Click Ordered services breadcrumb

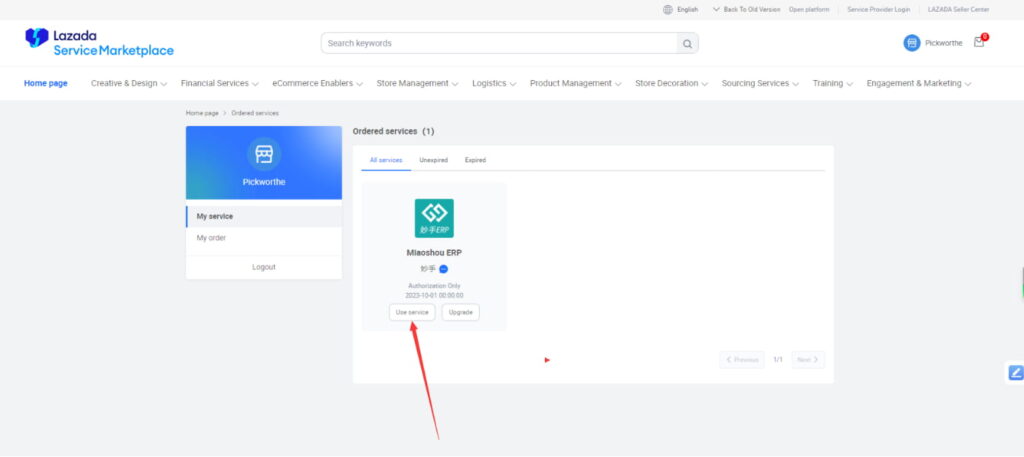(x=255, y=113)
